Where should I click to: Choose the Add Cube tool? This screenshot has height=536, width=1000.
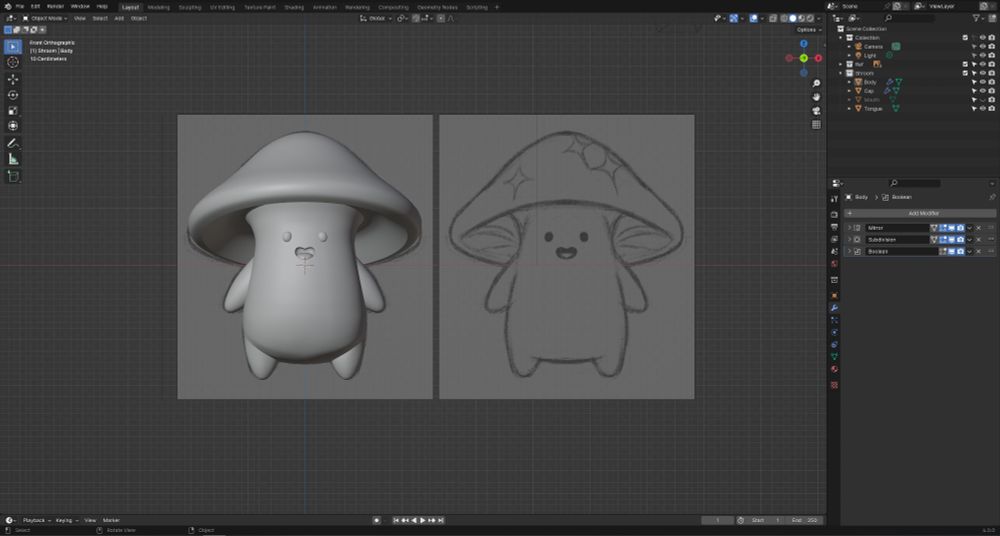[13, 176]
